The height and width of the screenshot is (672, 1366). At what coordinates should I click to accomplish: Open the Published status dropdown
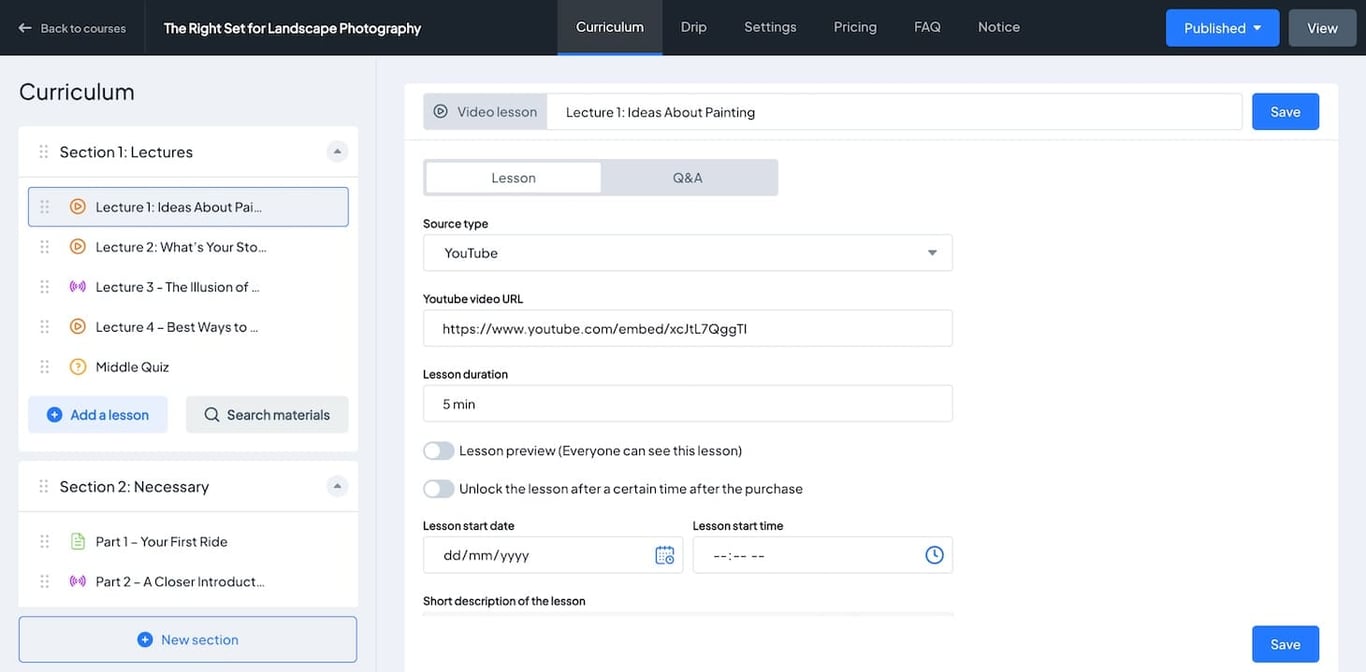point(1222,27)
